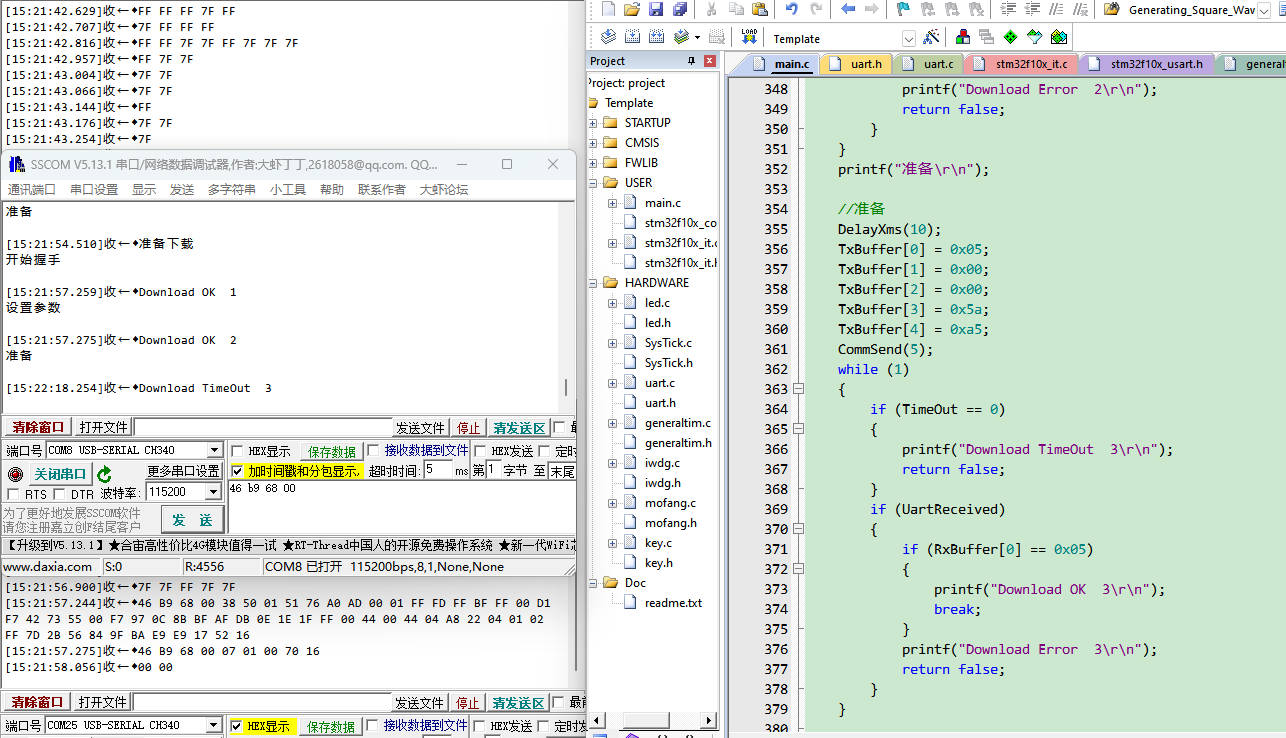1286x738 pixels.
Task: Click the Paste clipboard icon
Action: (x=760, y=9)
